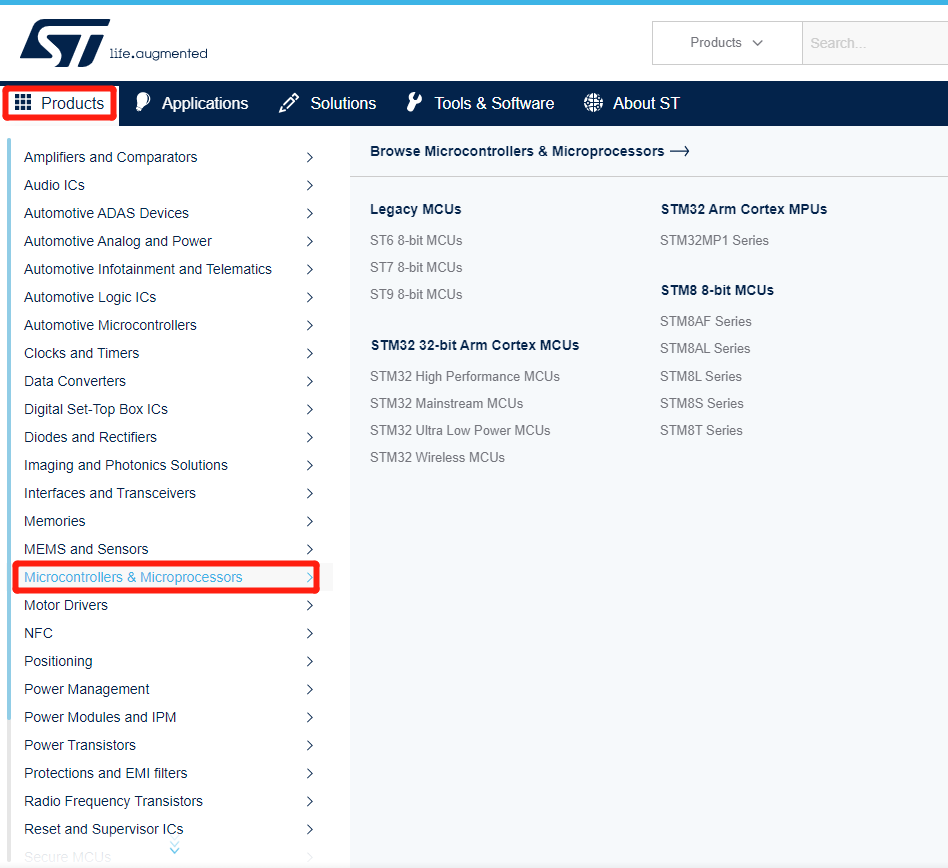Expand Data Converters chevron
The height and width of the screenshot is (868, 948).
coord(310,381)
